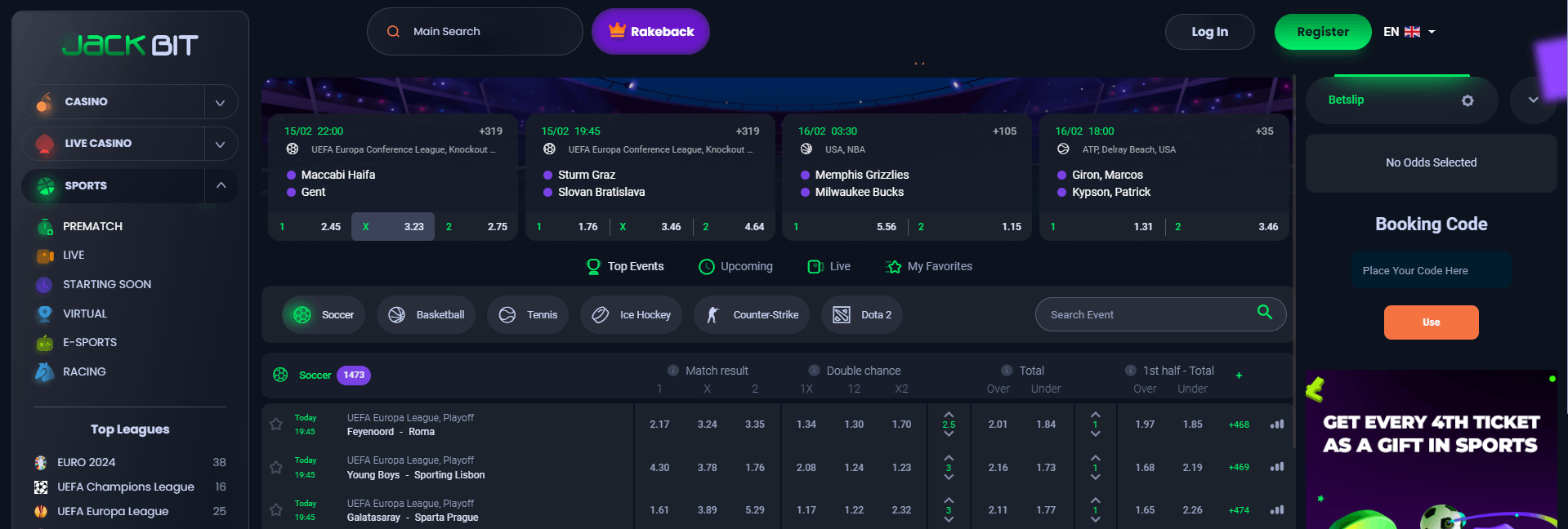Image resolution: width=1568 pixels, height=529 pixels.
Task: Select Milwaukee Bucks odds 1.15
Action: pyautogui.click(x=970, y=227)
